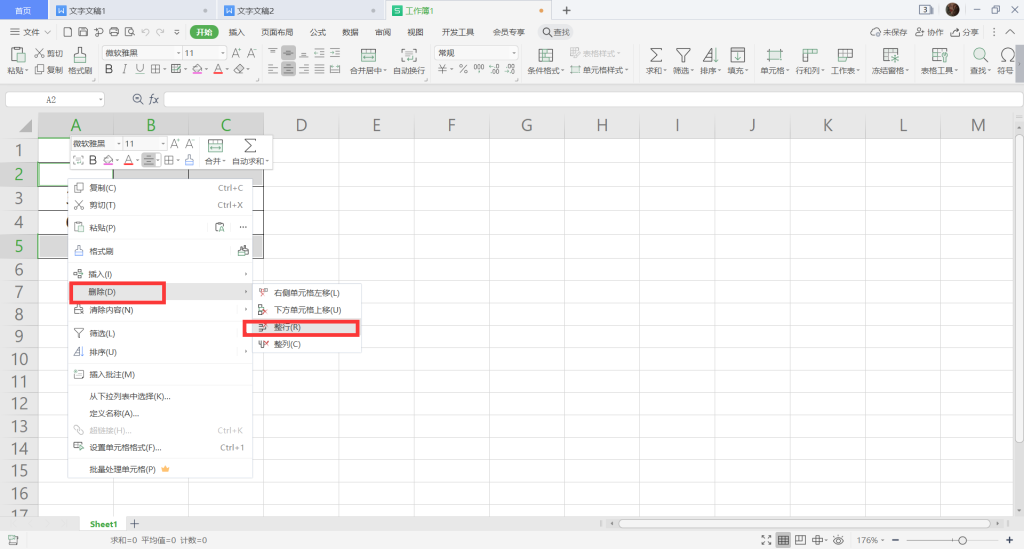Click the eye protection mode icon
Screen dimensions: 1024x549
[x=839, y=541]
